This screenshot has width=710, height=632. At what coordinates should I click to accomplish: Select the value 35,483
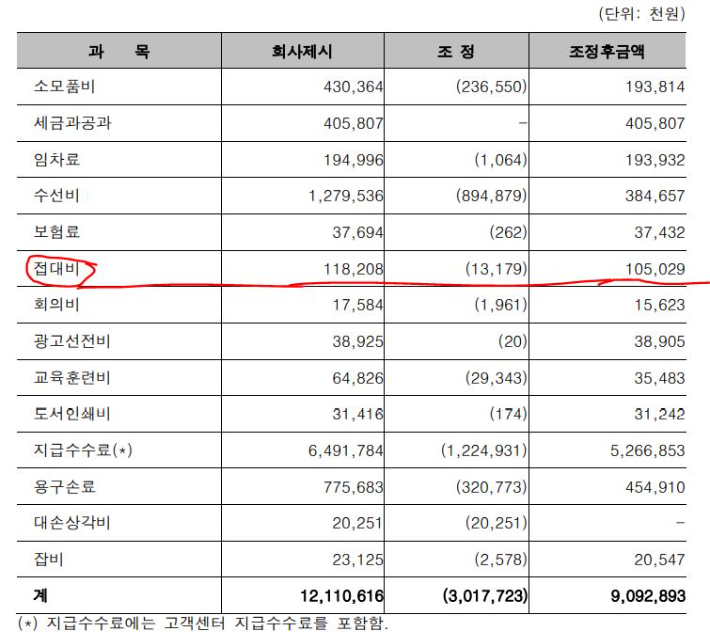[659, 378]
